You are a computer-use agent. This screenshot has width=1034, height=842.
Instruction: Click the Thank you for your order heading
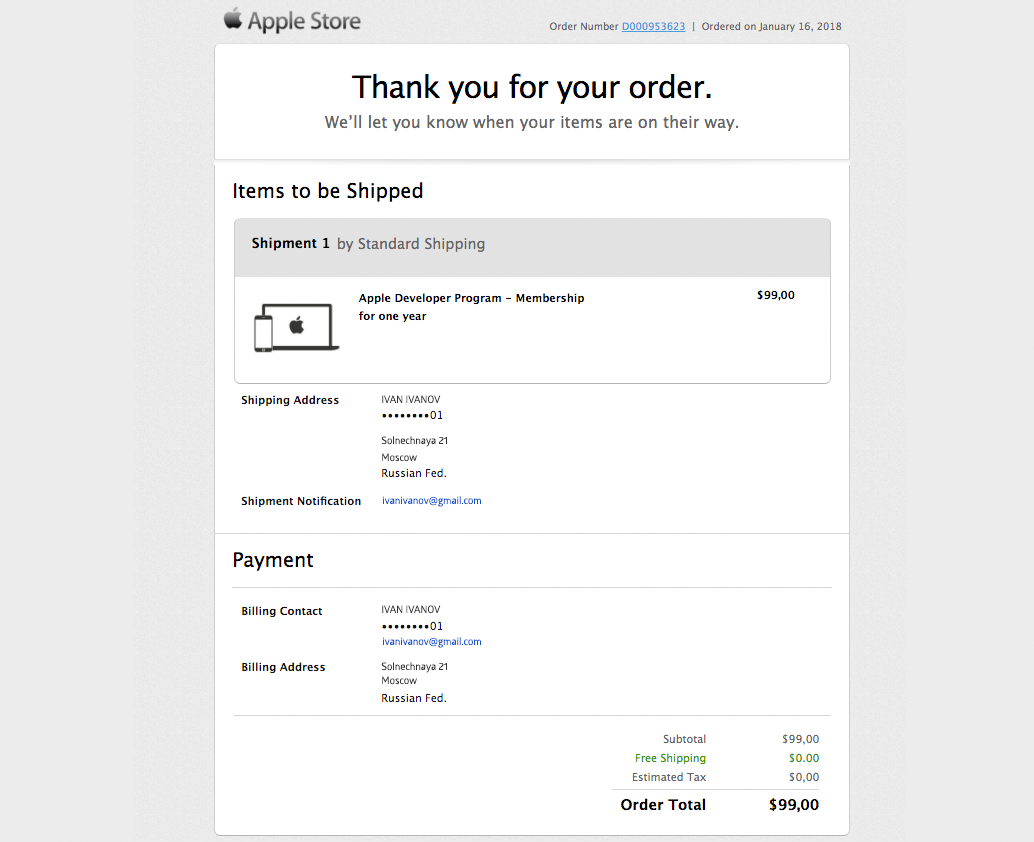pos(532,87)
